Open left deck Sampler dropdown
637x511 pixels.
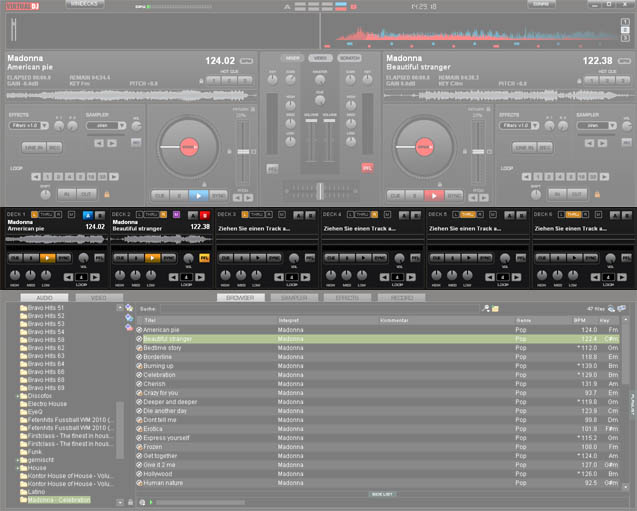(106, 126)
